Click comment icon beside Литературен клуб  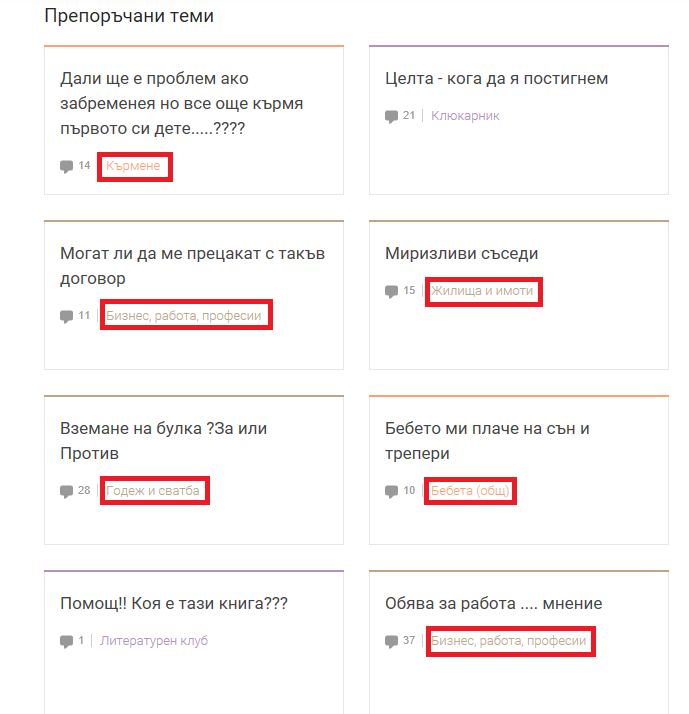click(x=66, y=641)
